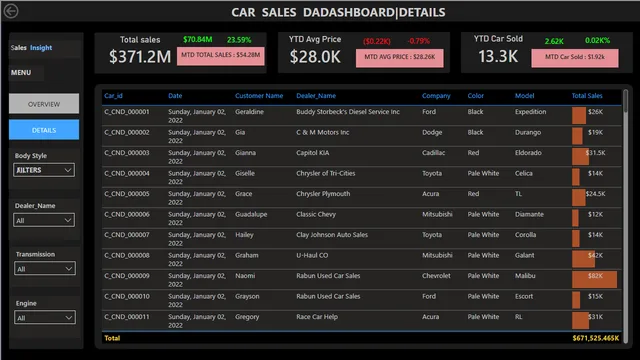Click the $26K sales data bar
This screenshot has width=640, height=360.
tap(579, 116)
